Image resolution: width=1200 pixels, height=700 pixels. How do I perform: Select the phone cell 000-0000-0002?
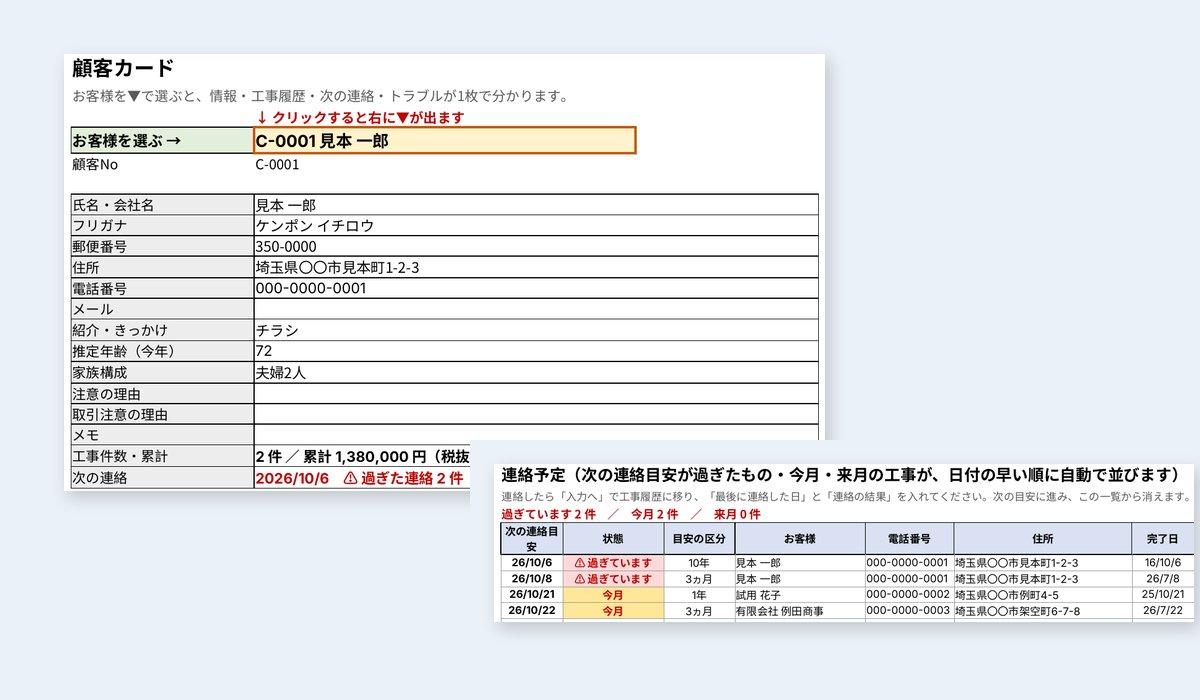[908, 594]
